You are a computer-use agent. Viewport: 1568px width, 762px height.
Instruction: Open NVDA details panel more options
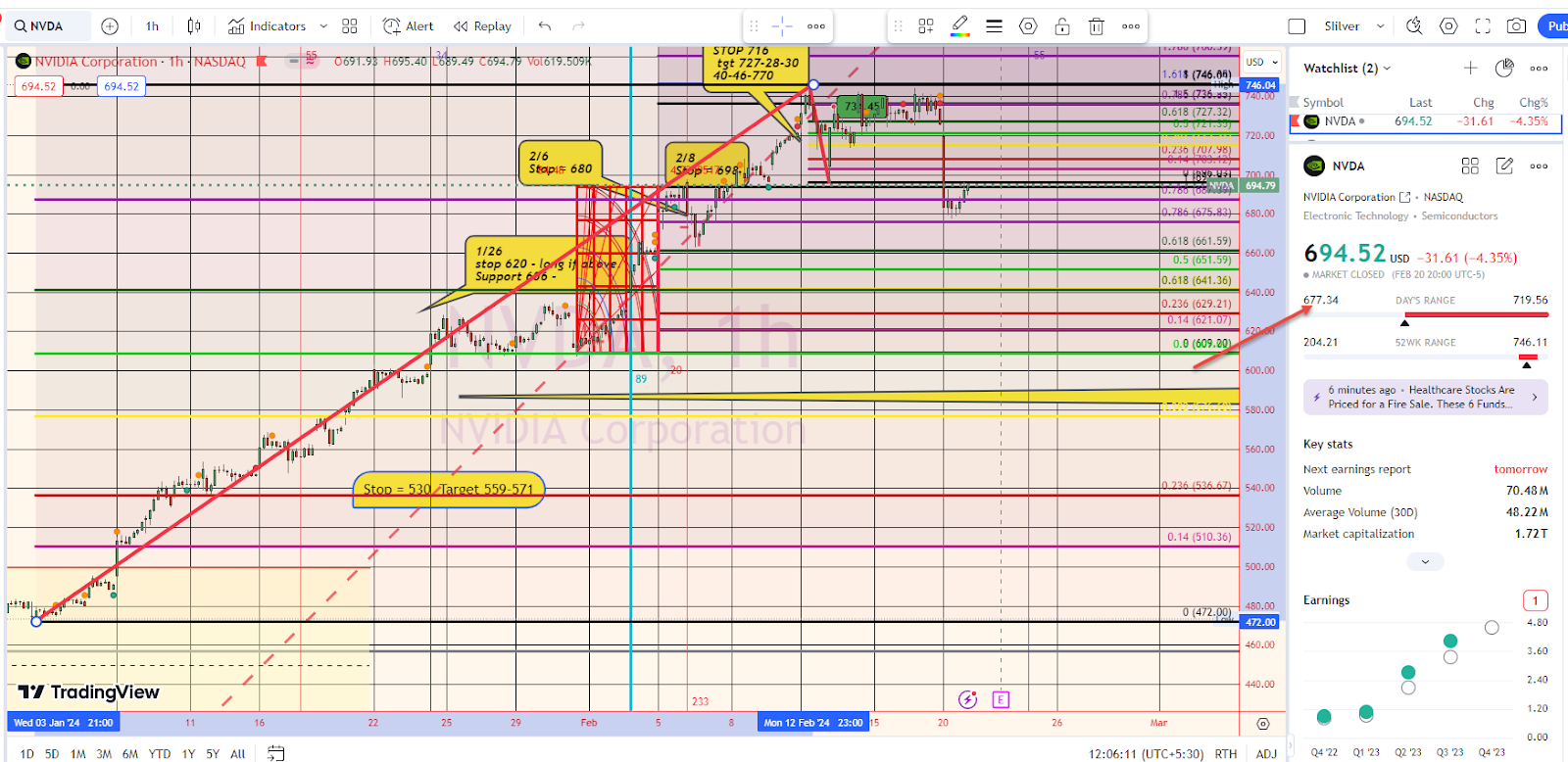click(x=1539, y=166)
